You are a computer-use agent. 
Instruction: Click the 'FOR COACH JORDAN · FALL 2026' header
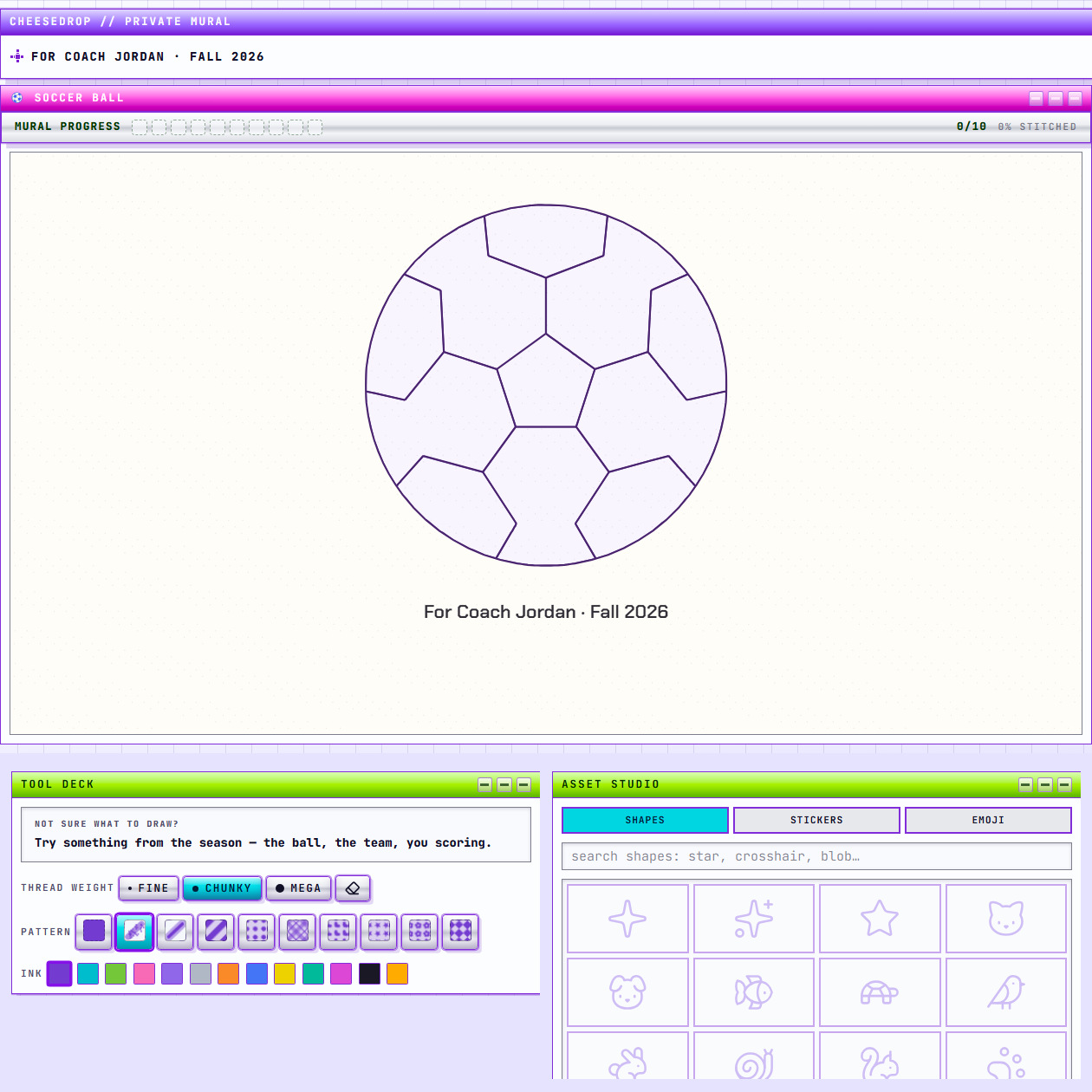[x=147, y=56]
